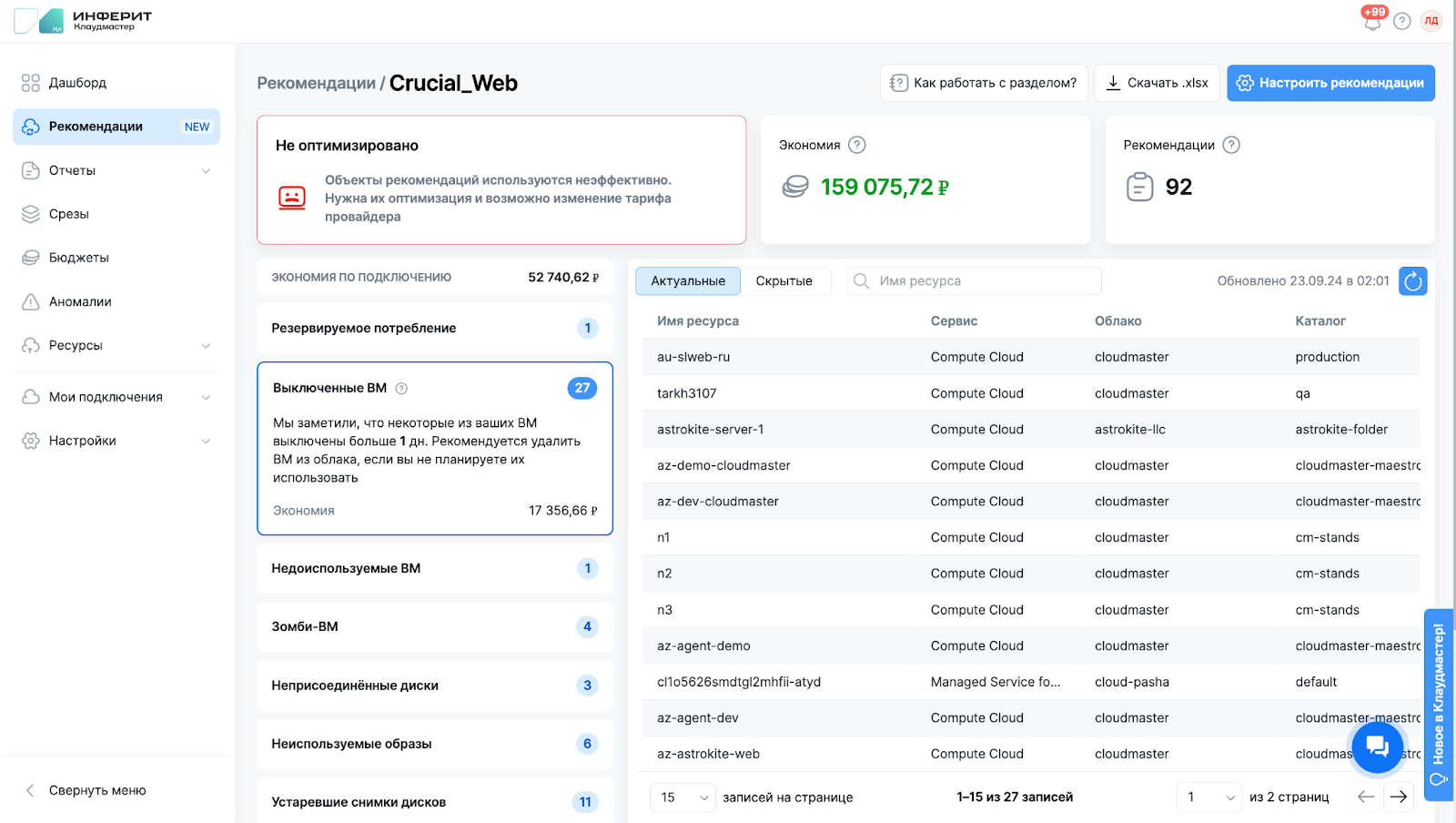Screen dimensions: 1456x823
Task: Click the notifications bell icon
Action: [1372, 22]
